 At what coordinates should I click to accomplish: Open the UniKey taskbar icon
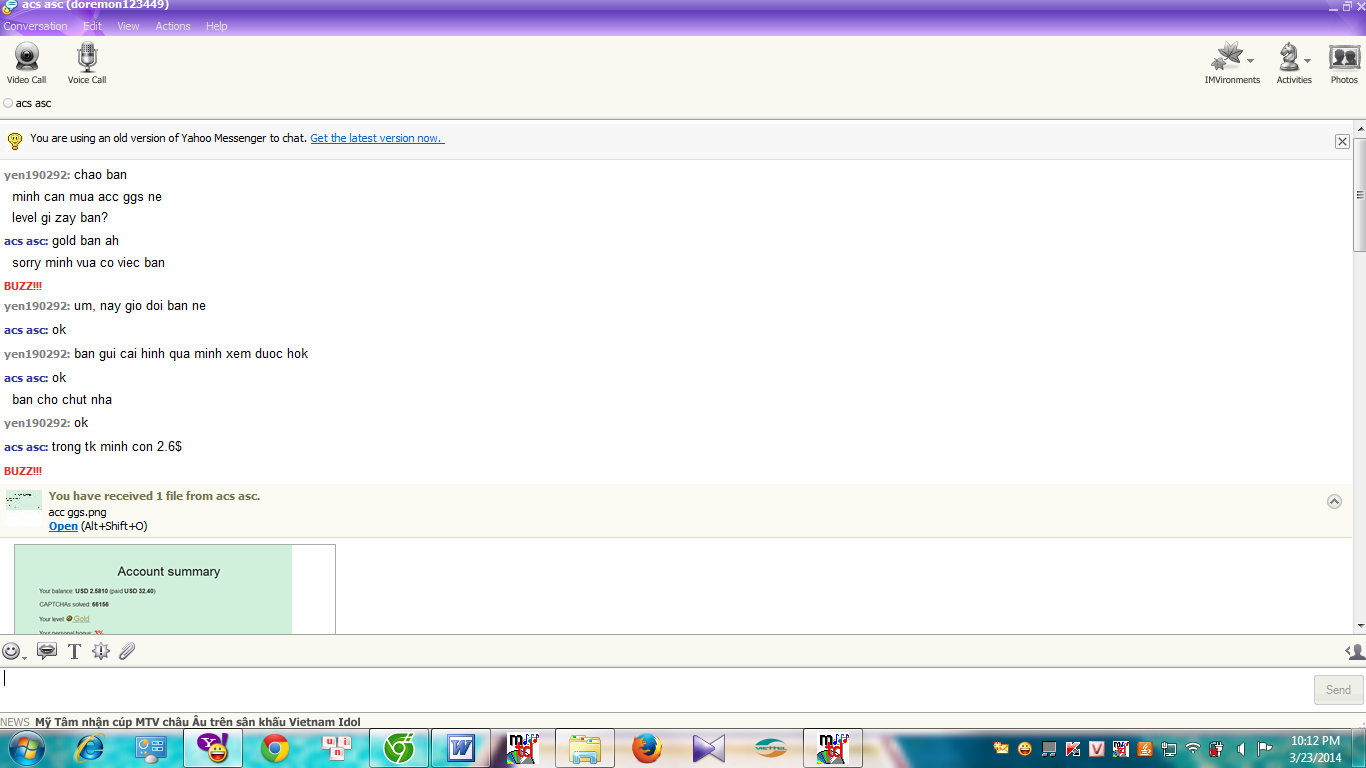(337, 748)
